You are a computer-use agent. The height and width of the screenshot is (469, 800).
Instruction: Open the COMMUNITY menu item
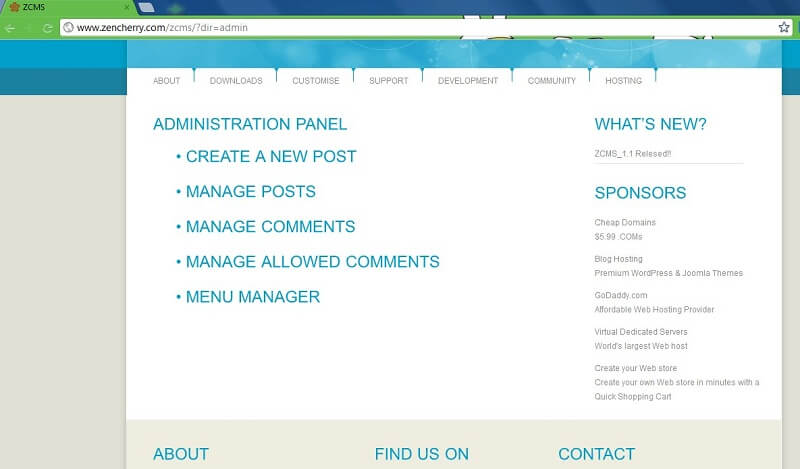(x=552, y=81)
